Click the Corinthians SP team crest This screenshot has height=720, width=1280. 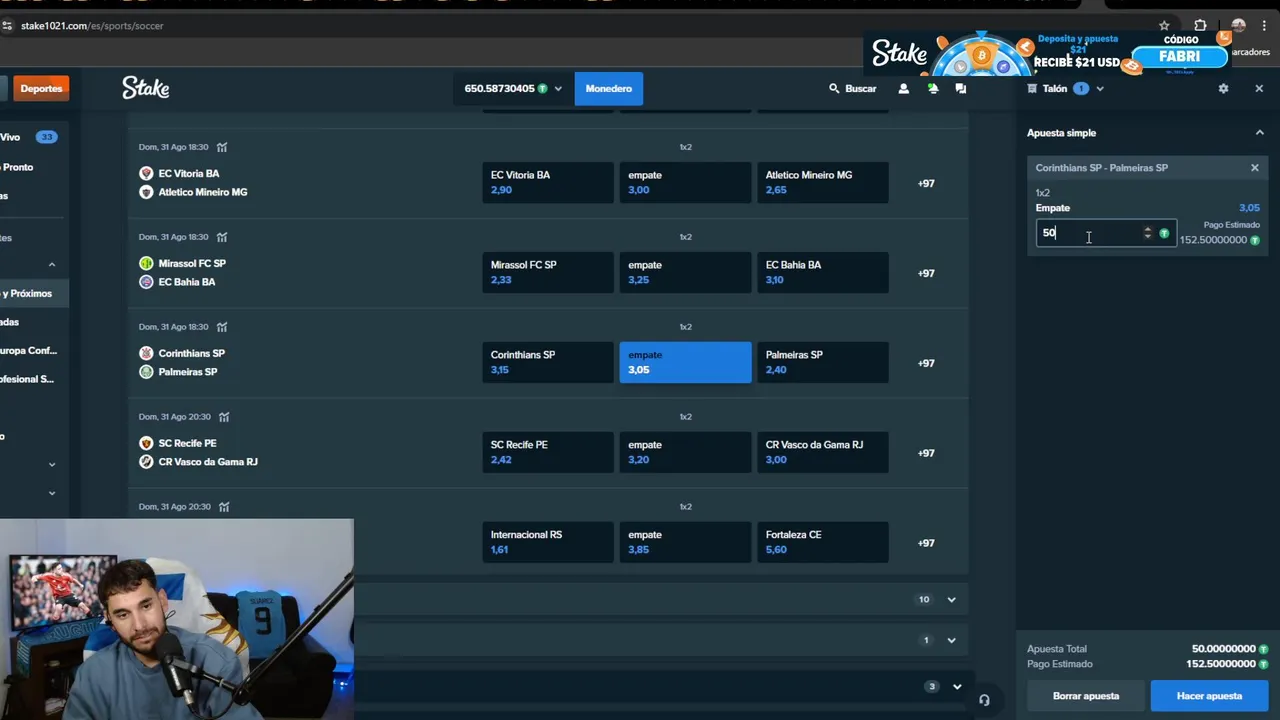point(146,353)
